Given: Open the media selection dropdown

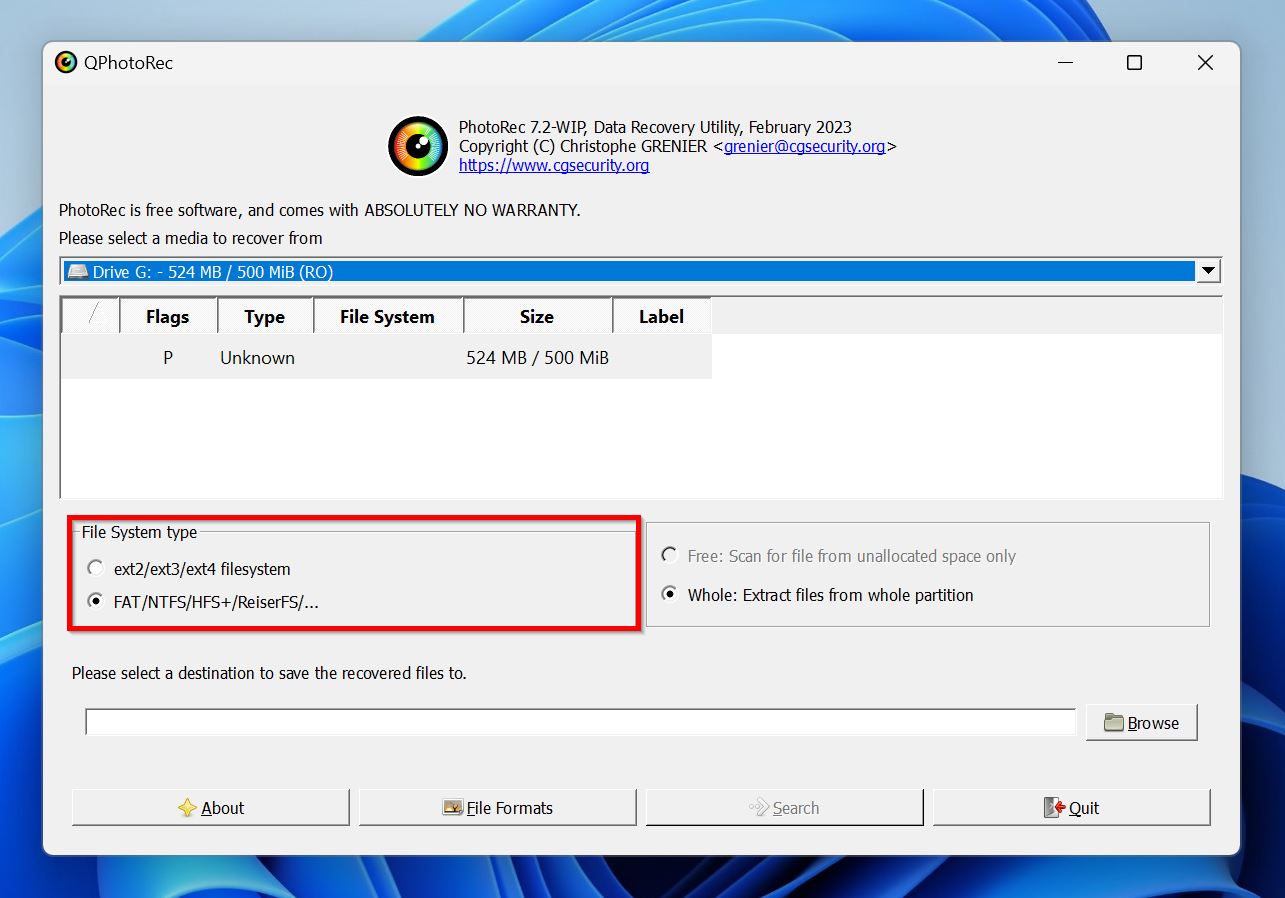Looking at the screenshot, I should 1207,270.
